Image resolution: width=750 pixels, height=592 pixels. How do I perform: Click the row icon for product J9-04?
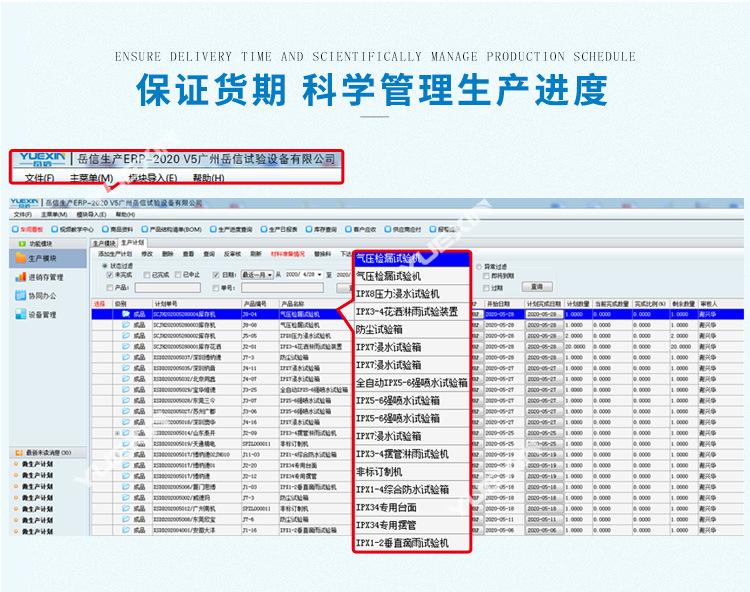[x=126, y=314]
